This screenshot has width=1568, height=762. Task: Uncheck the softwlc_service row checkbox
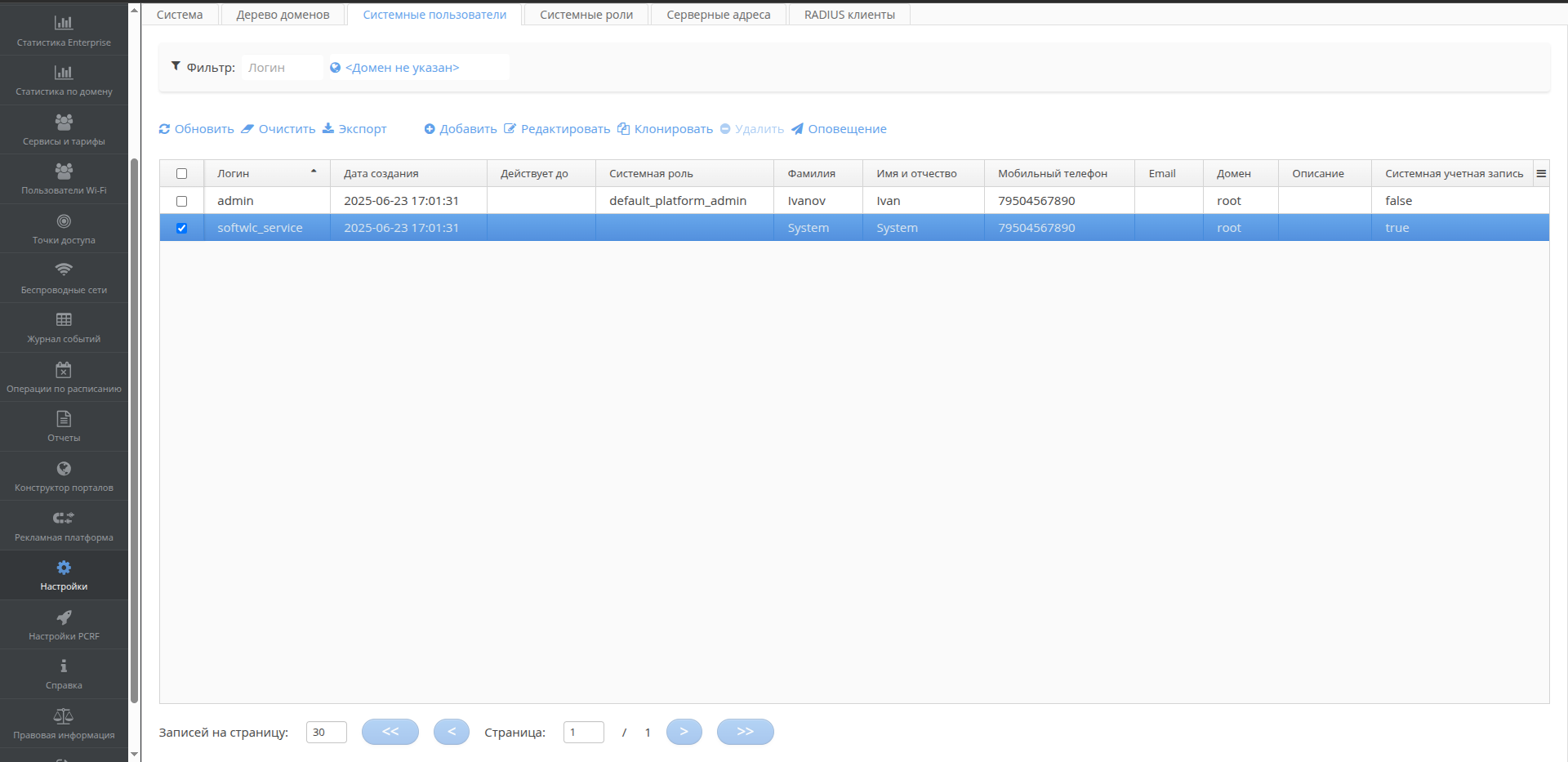181,228
